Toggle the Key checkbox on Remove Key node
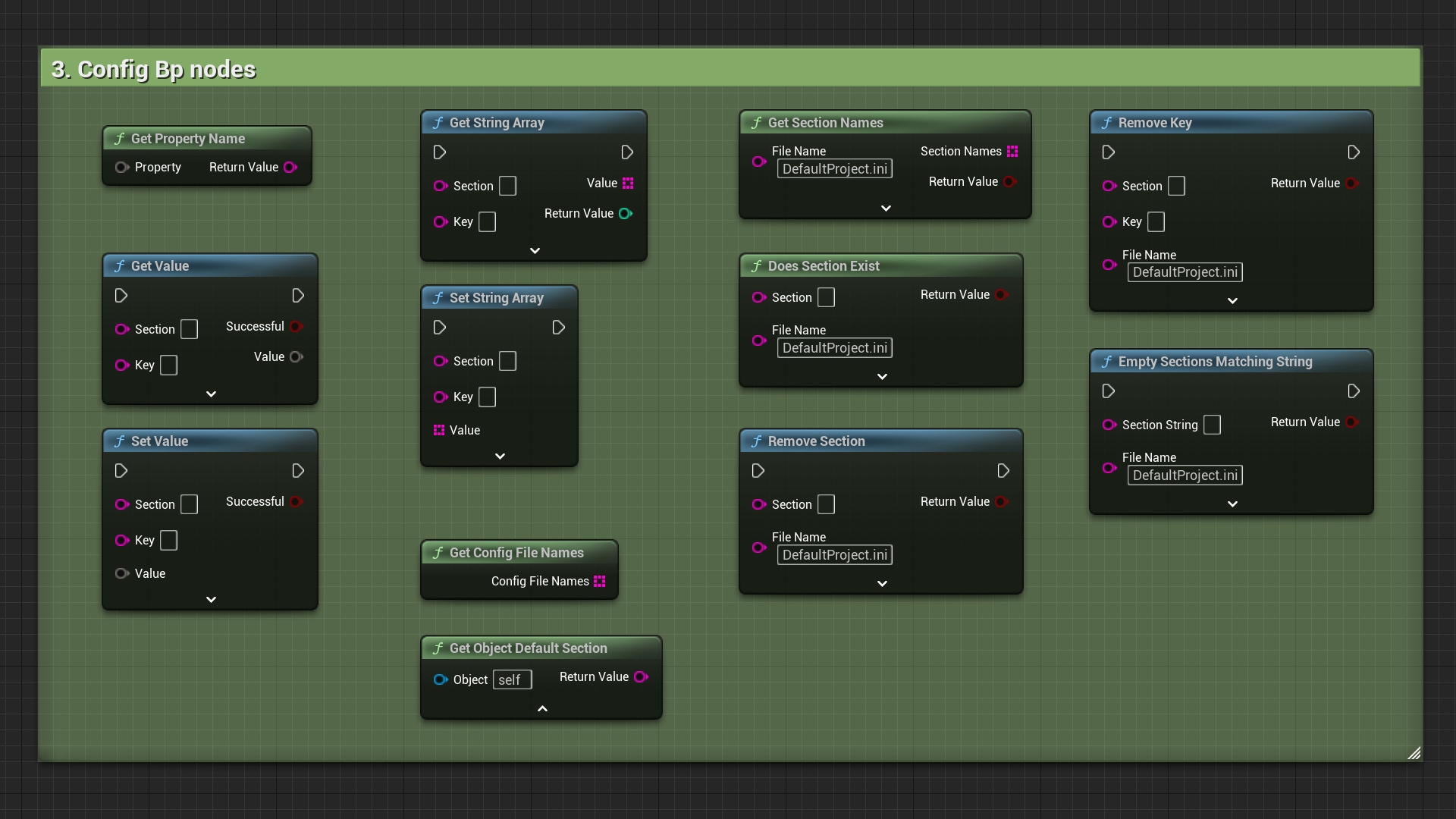Screen dimensions: 1456x819 (x=1156, y=221)
